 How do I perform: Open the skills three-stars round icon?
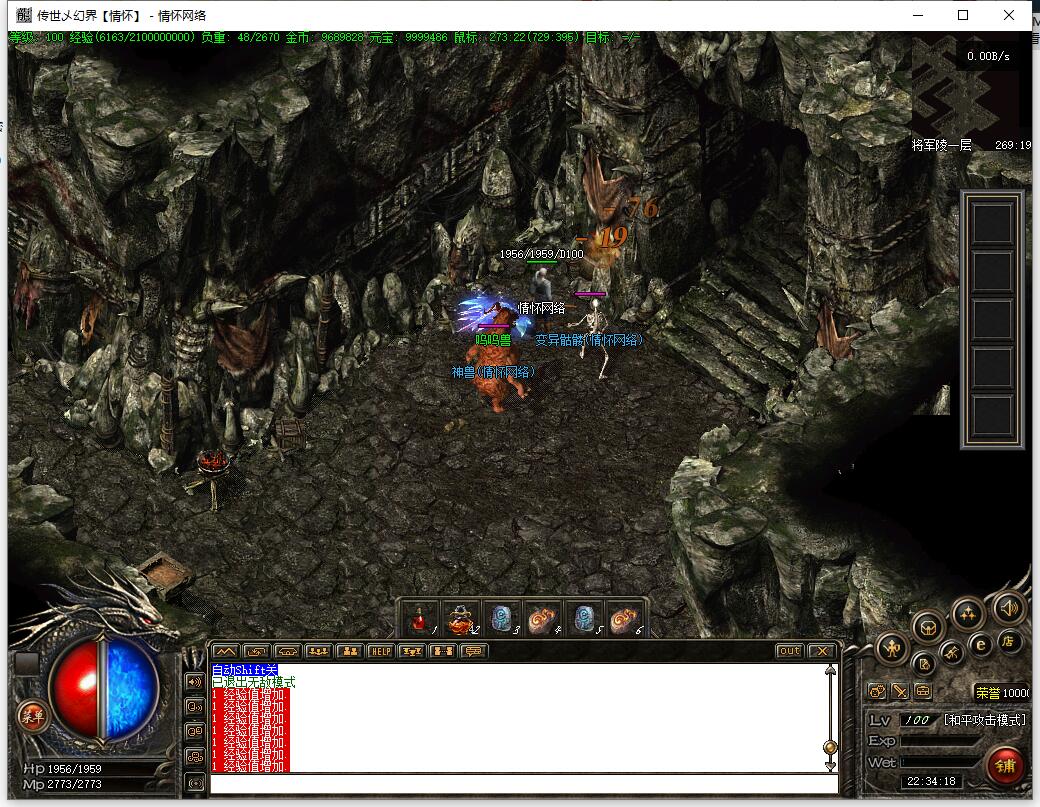(967, 614)
